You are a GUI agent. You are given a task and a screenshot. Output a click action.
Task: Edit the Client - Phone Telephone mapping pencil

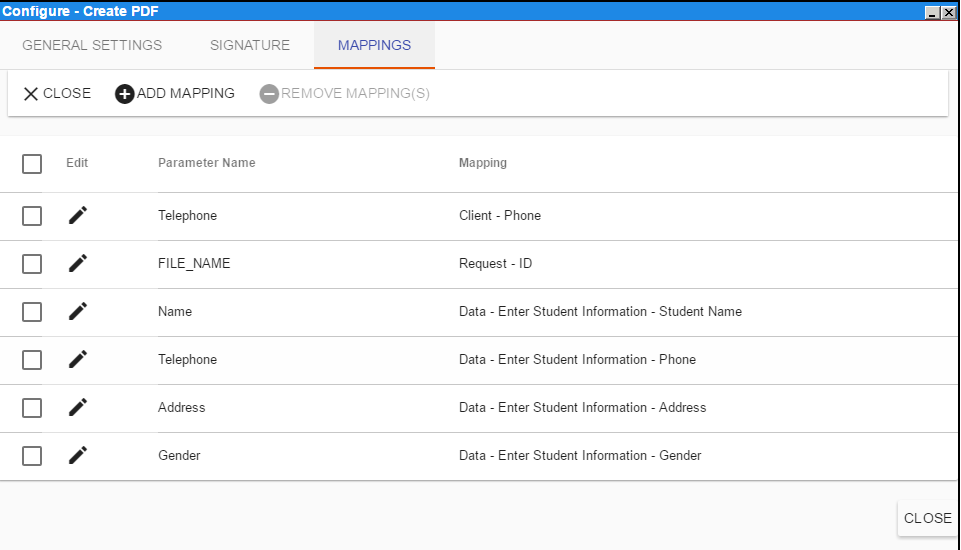[78, 215]
